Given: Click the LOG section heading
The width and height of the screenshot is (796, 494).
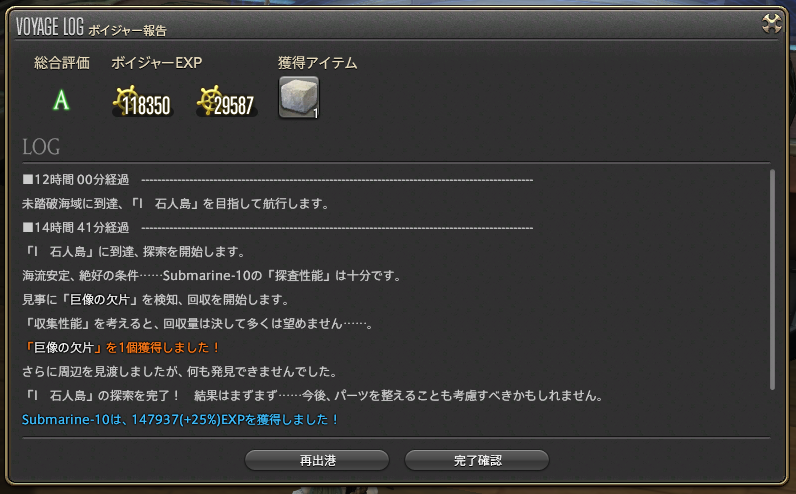Looking at the screenshot, I should tap(41, 147).
